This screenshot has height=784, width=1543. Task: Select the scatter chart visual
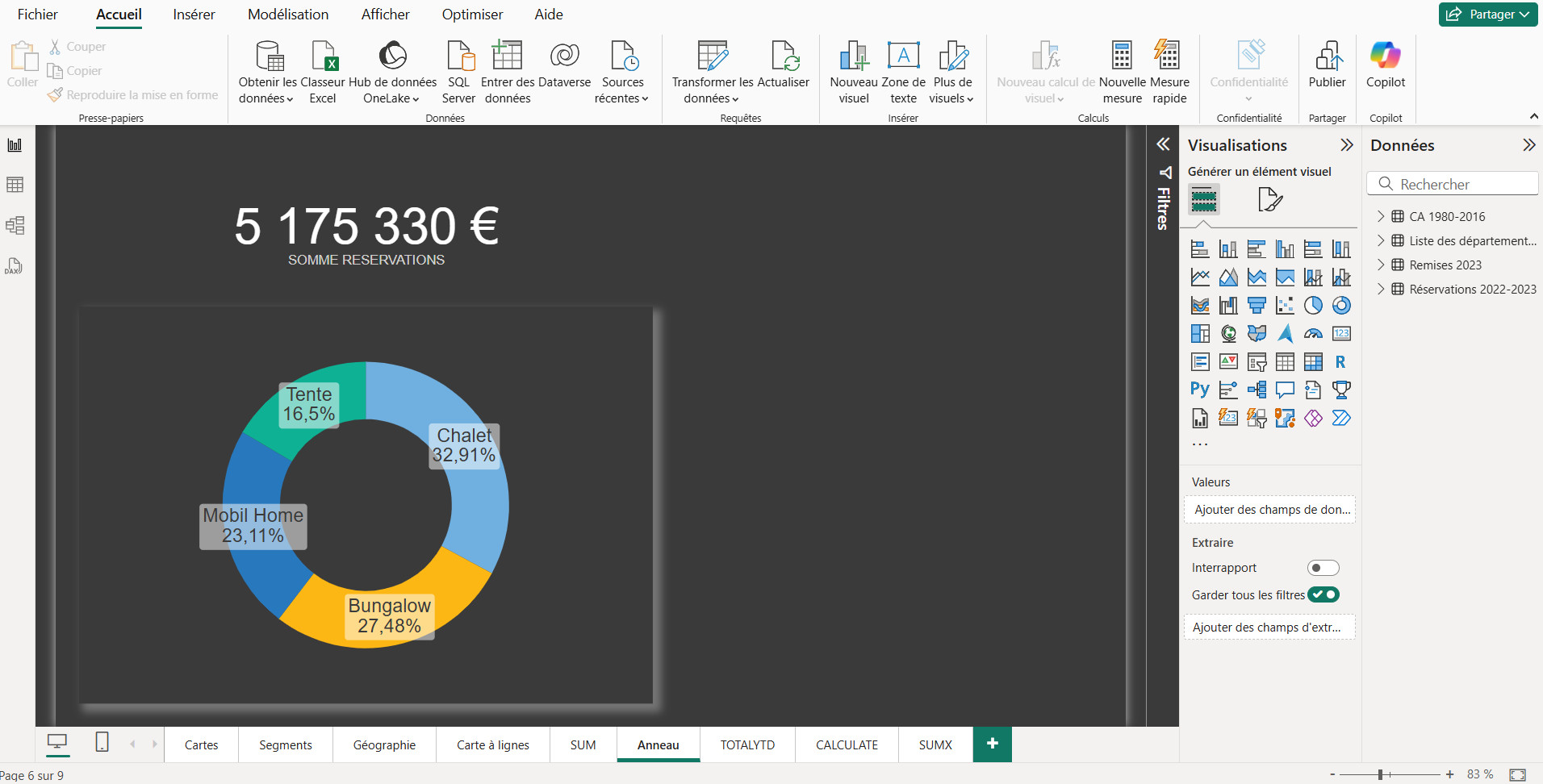click(x=1285, y=306)
